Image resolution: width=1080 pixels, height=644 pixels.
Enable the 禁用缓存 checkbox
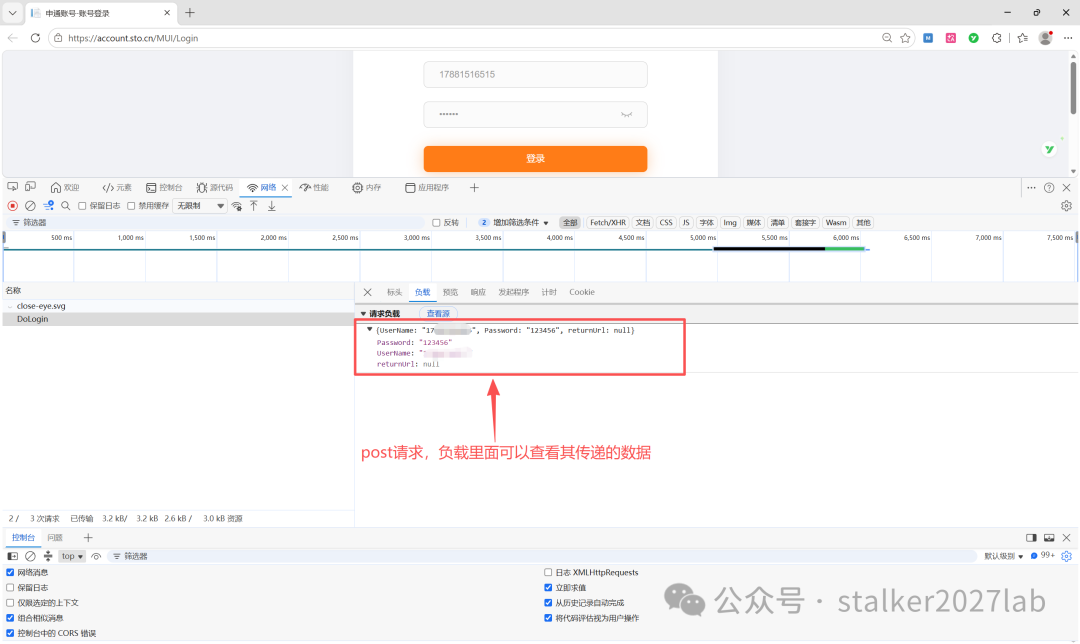[x=131, y=206]
